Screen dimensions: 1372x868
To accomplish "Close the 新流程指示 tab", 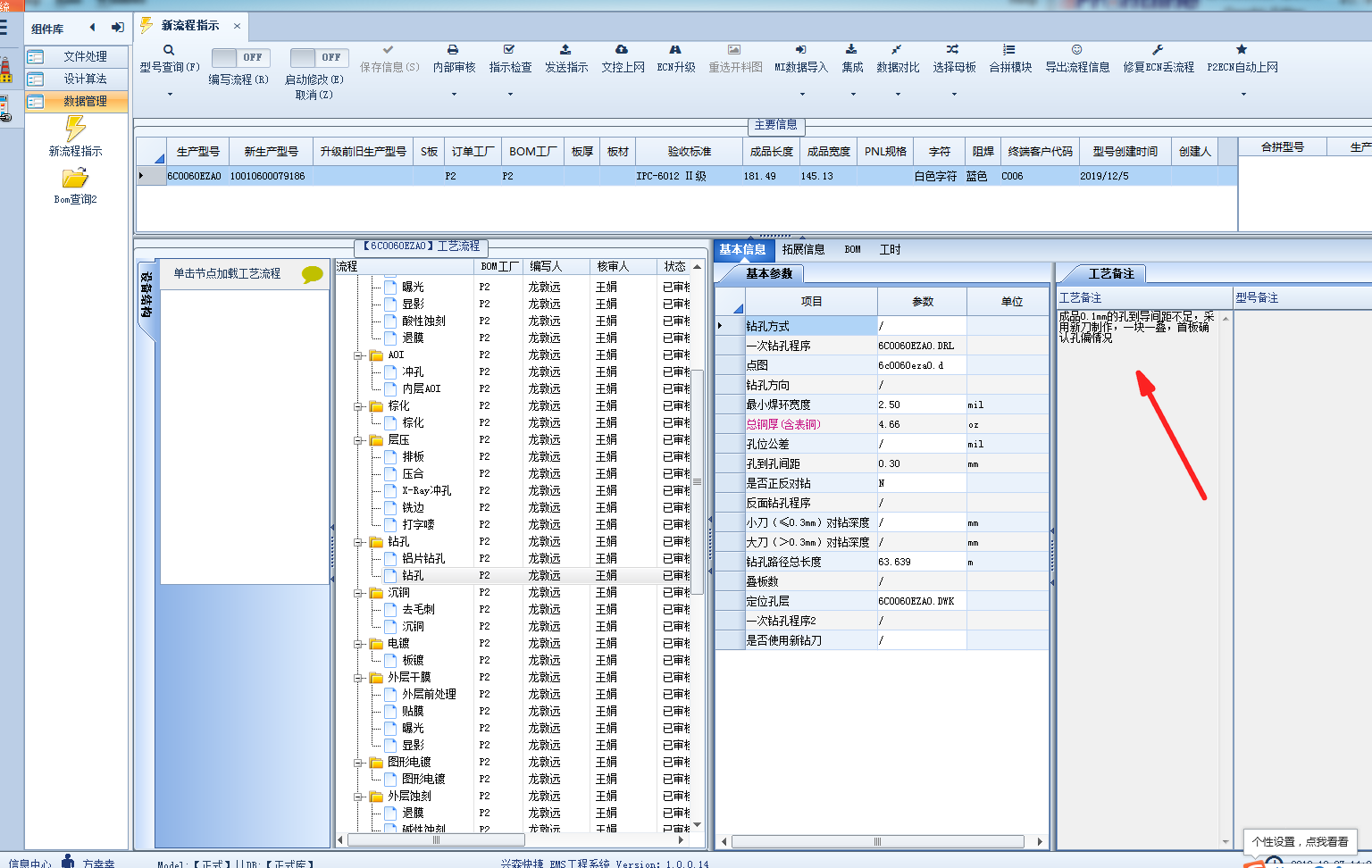I will (x=237, y=26).
